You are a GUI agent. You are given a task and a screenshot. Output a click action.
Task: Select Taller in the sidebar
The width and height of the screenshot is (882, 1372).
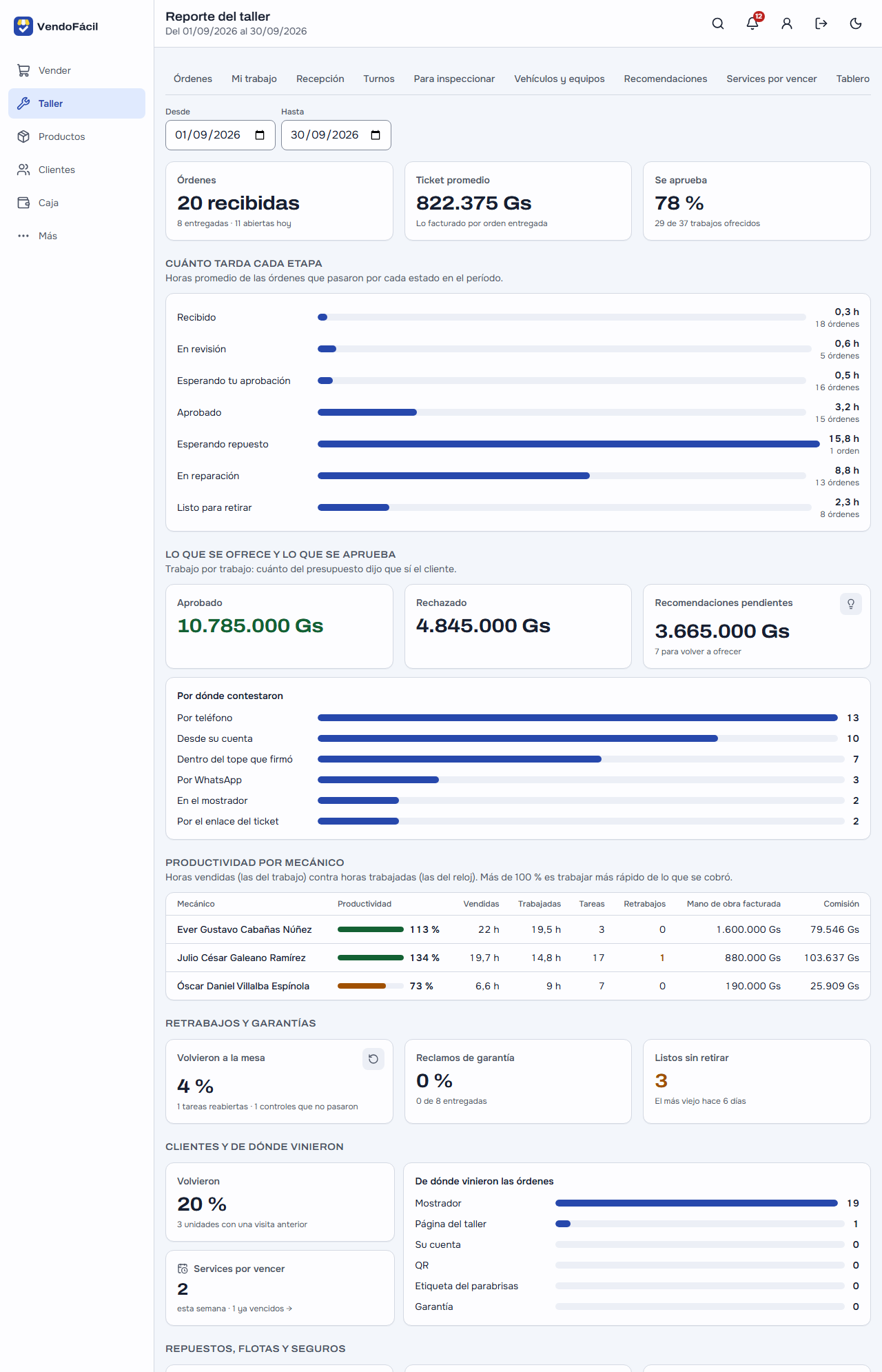pyautogui.click(x=76, y=103)
